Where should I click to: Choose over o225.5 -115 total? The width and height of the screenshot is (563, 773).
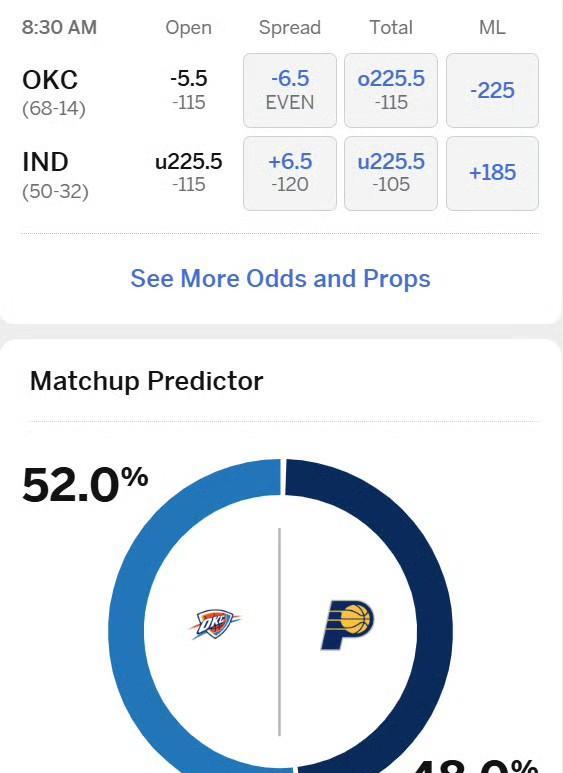(391, 90)
